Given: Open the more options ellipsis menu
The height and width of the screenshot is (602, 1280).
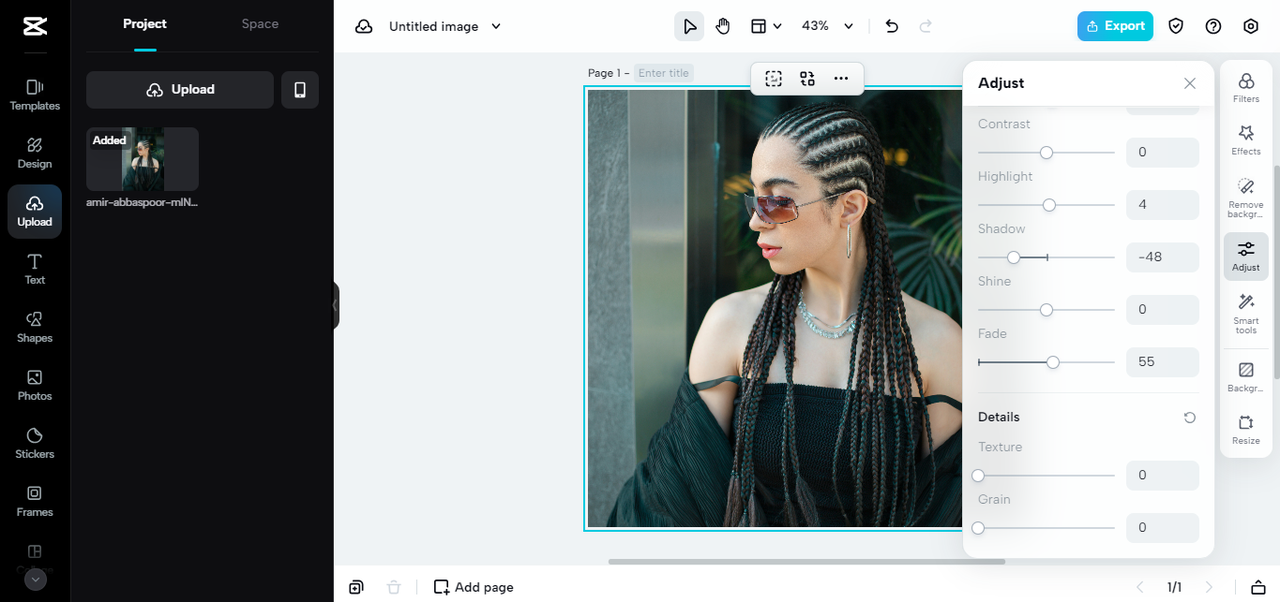Looking at the screenshot, I should coord(841,79).
